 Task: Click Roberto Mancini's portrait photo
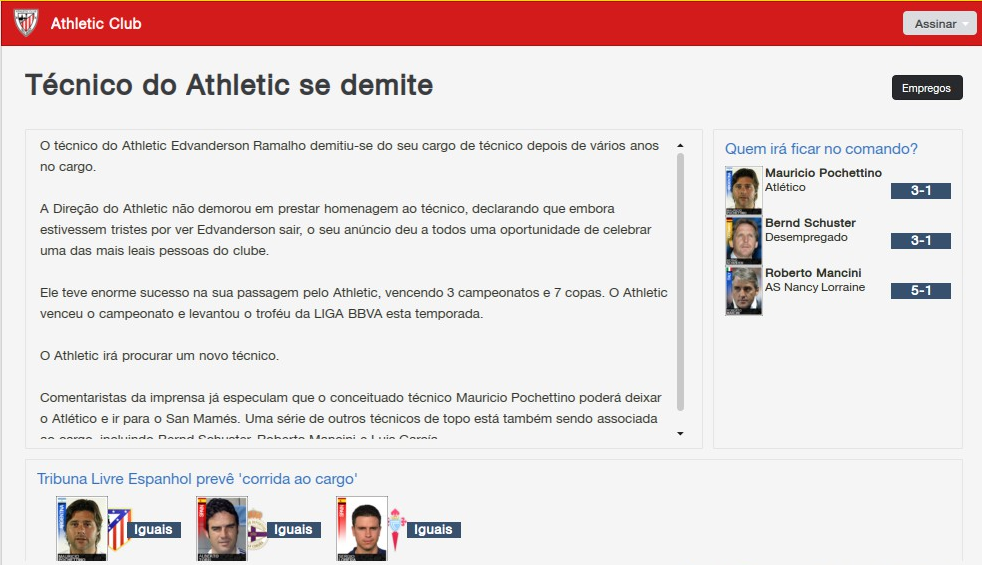click(743, 291)
